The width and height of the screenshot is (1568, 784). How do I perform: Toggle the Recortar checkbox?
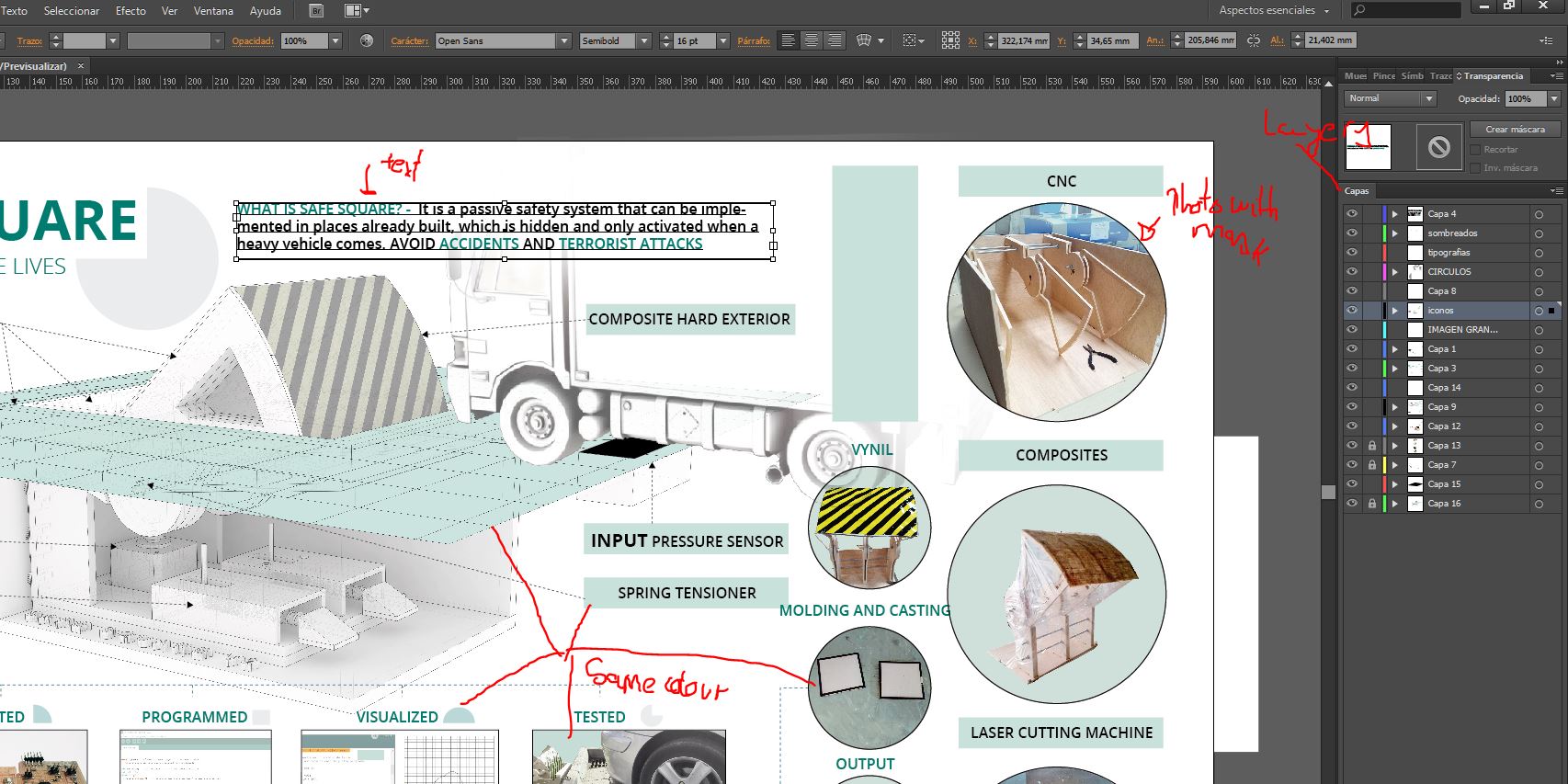pyautogui.click(x=1475, y=149)
